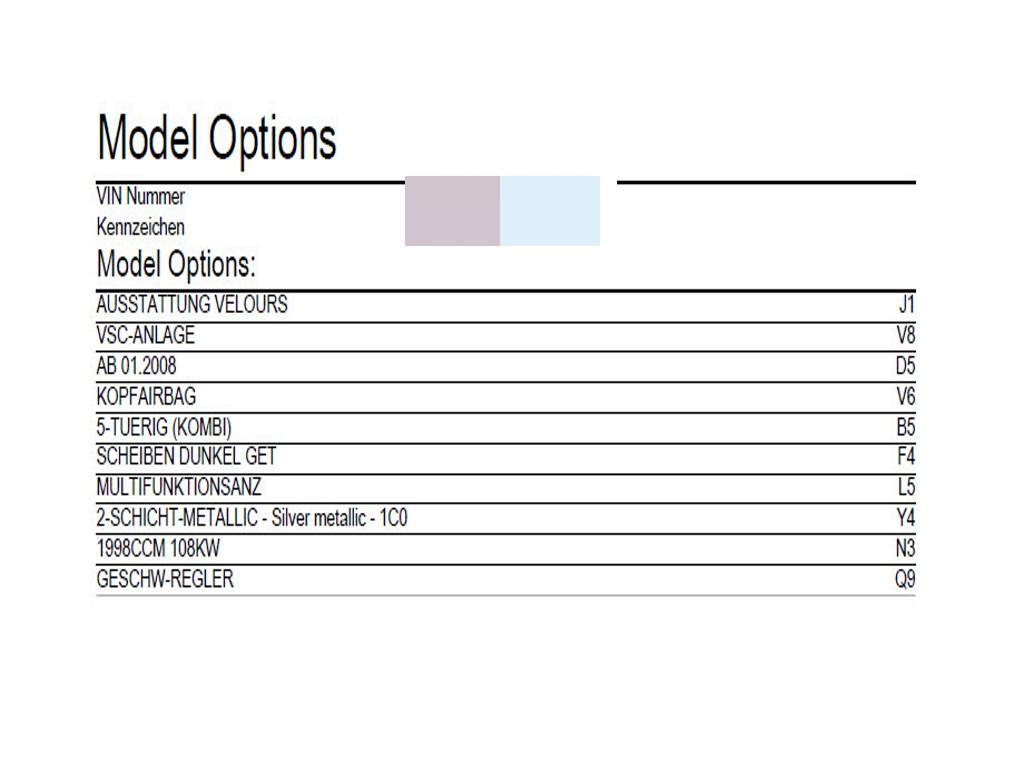Viewport: 1024px width, 768px height.
Task: Click option code J1
Action: click(906, 304)
